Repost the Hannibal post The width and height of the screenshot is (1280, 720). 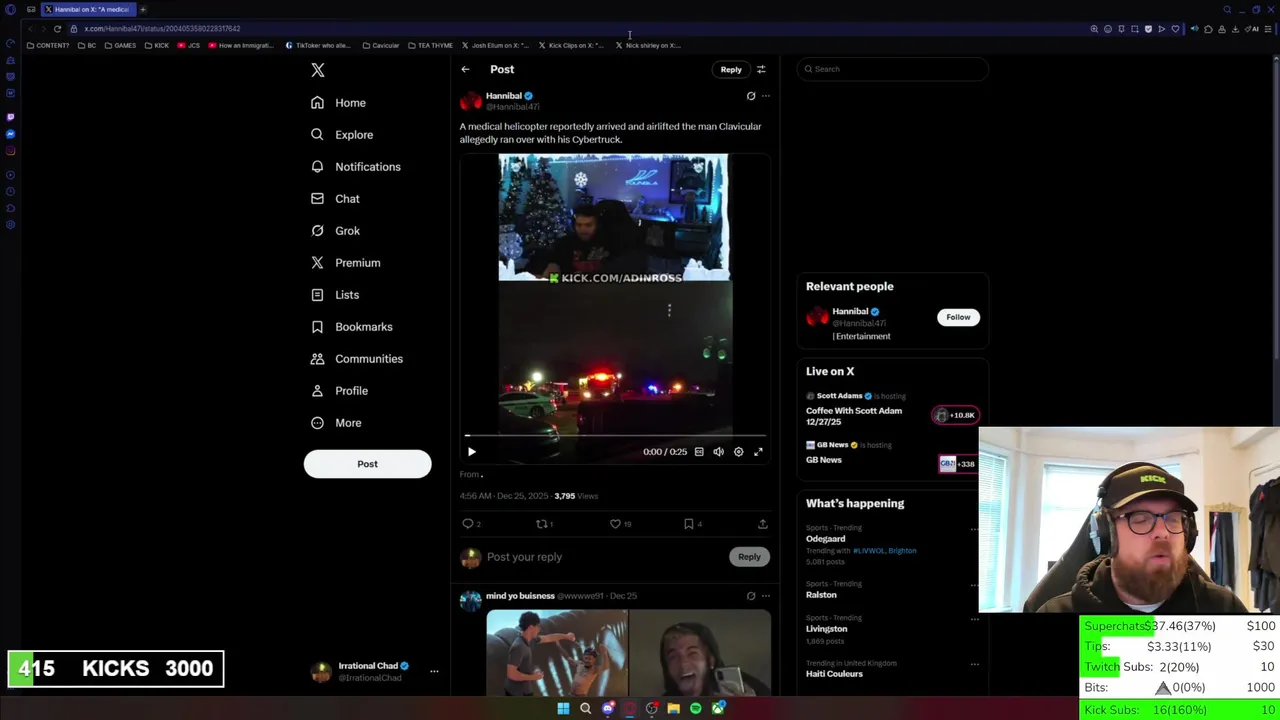(x=541, y=524)
